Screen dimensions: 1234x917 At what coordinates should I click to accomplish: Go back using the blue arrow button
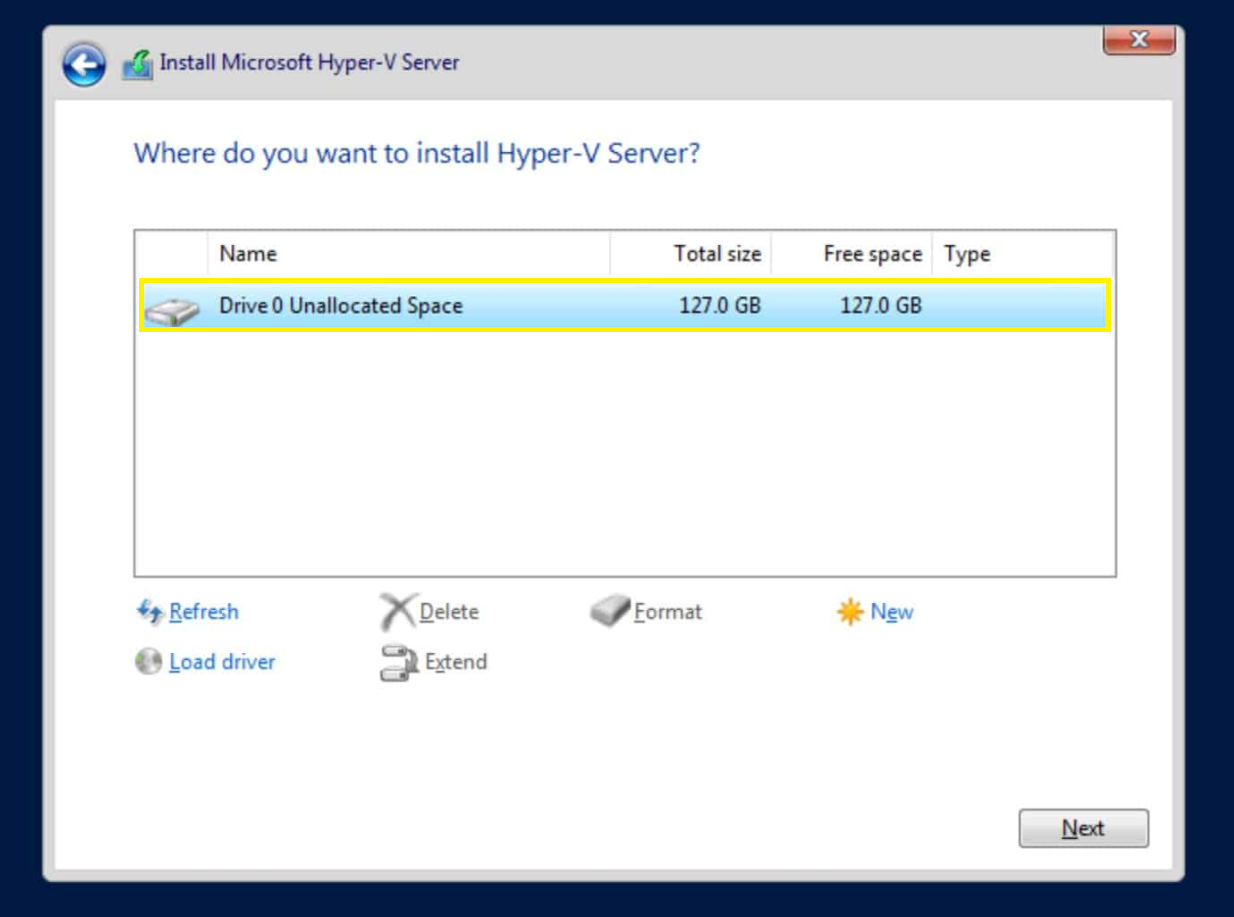pos(84,66)
